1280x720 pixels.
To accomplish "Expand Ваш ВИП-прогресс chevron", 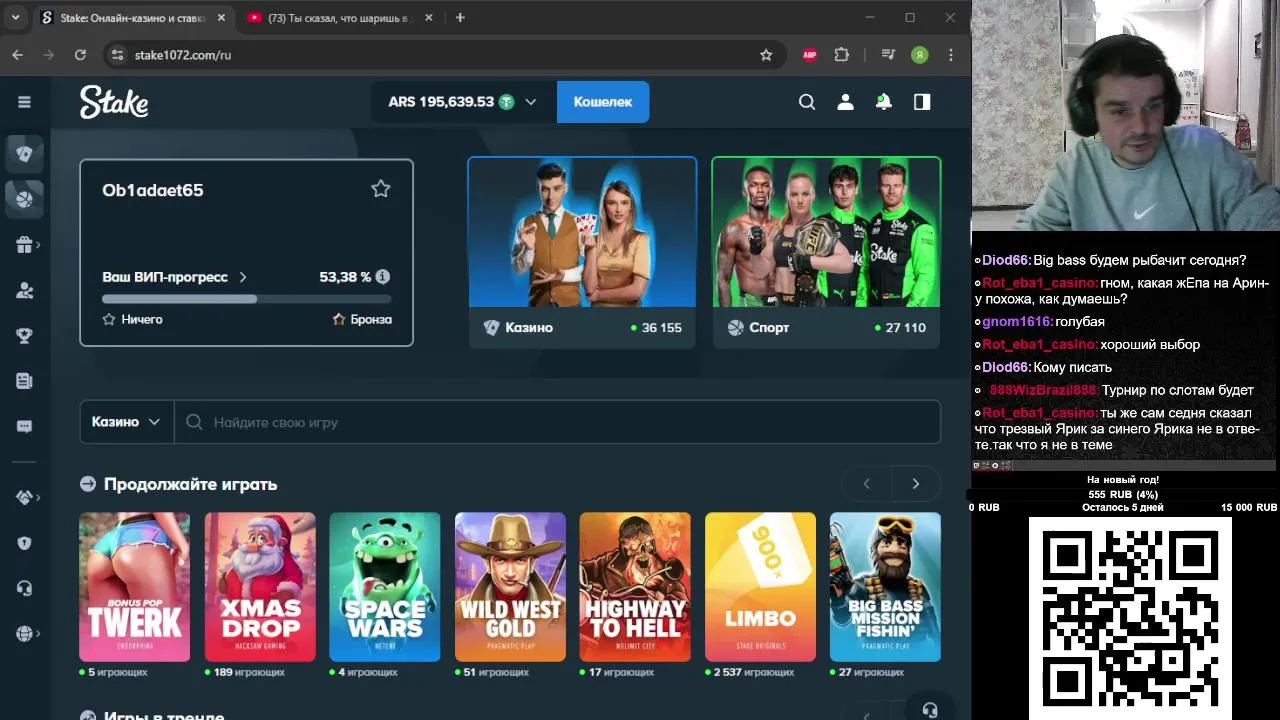I will point(243,277).
